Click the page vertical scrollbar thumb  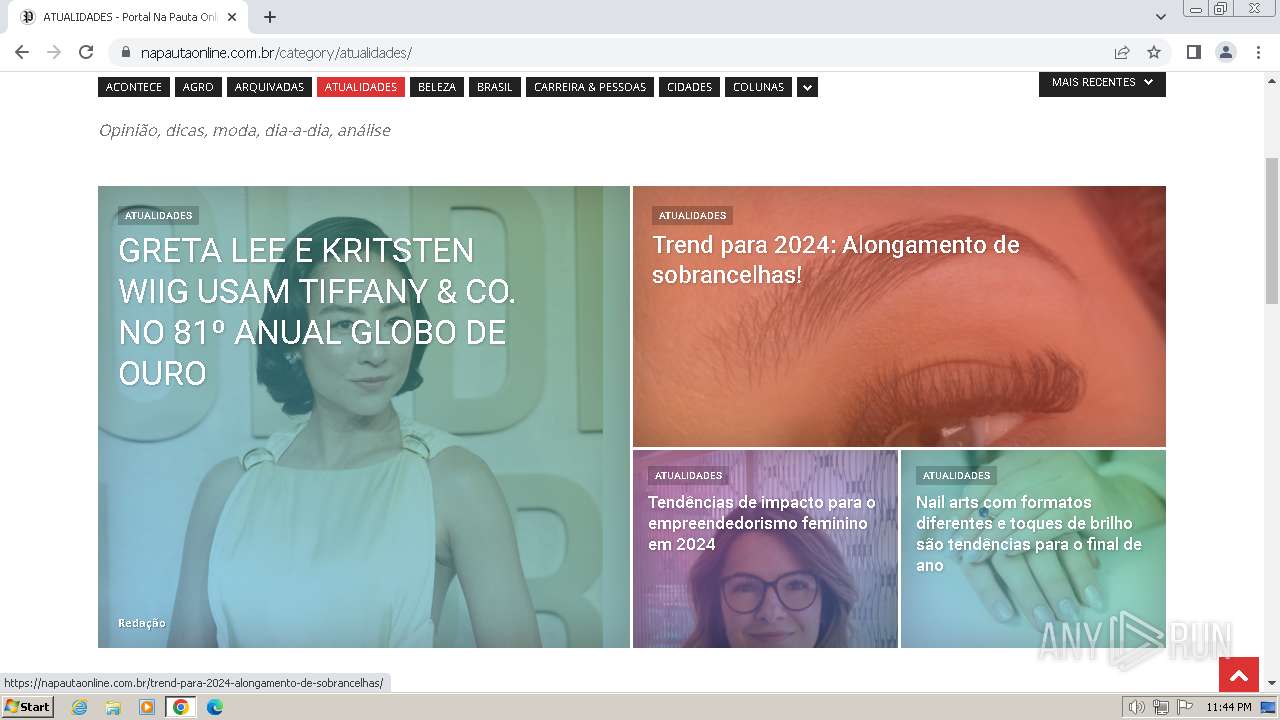[1272, 230]
